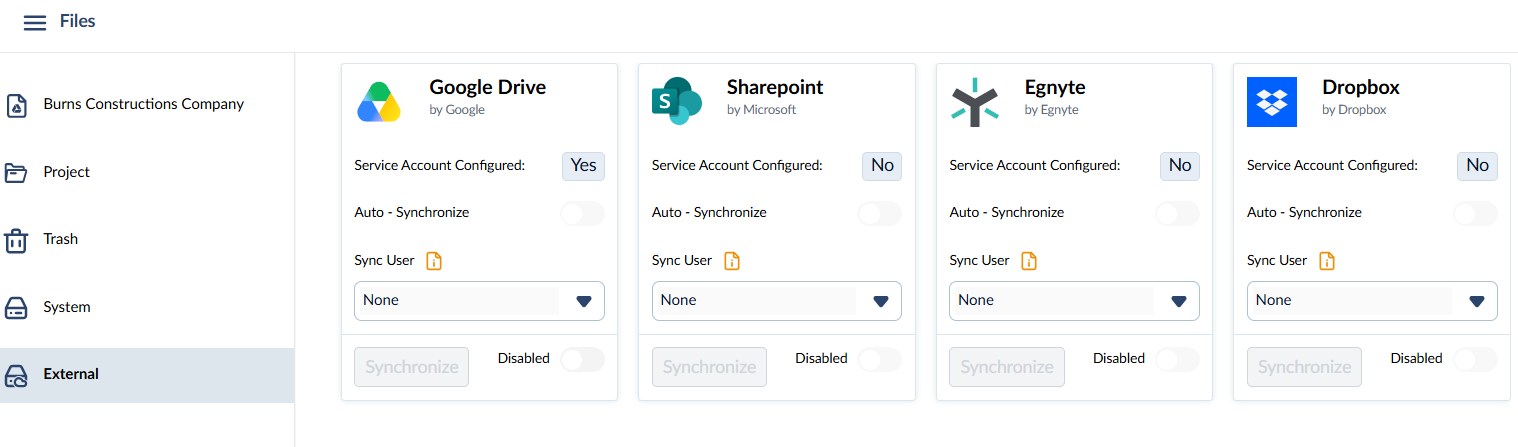The width and height of the screenshot is (1518, 447).
Task: Open the Trash section
Action: [147, 240]
